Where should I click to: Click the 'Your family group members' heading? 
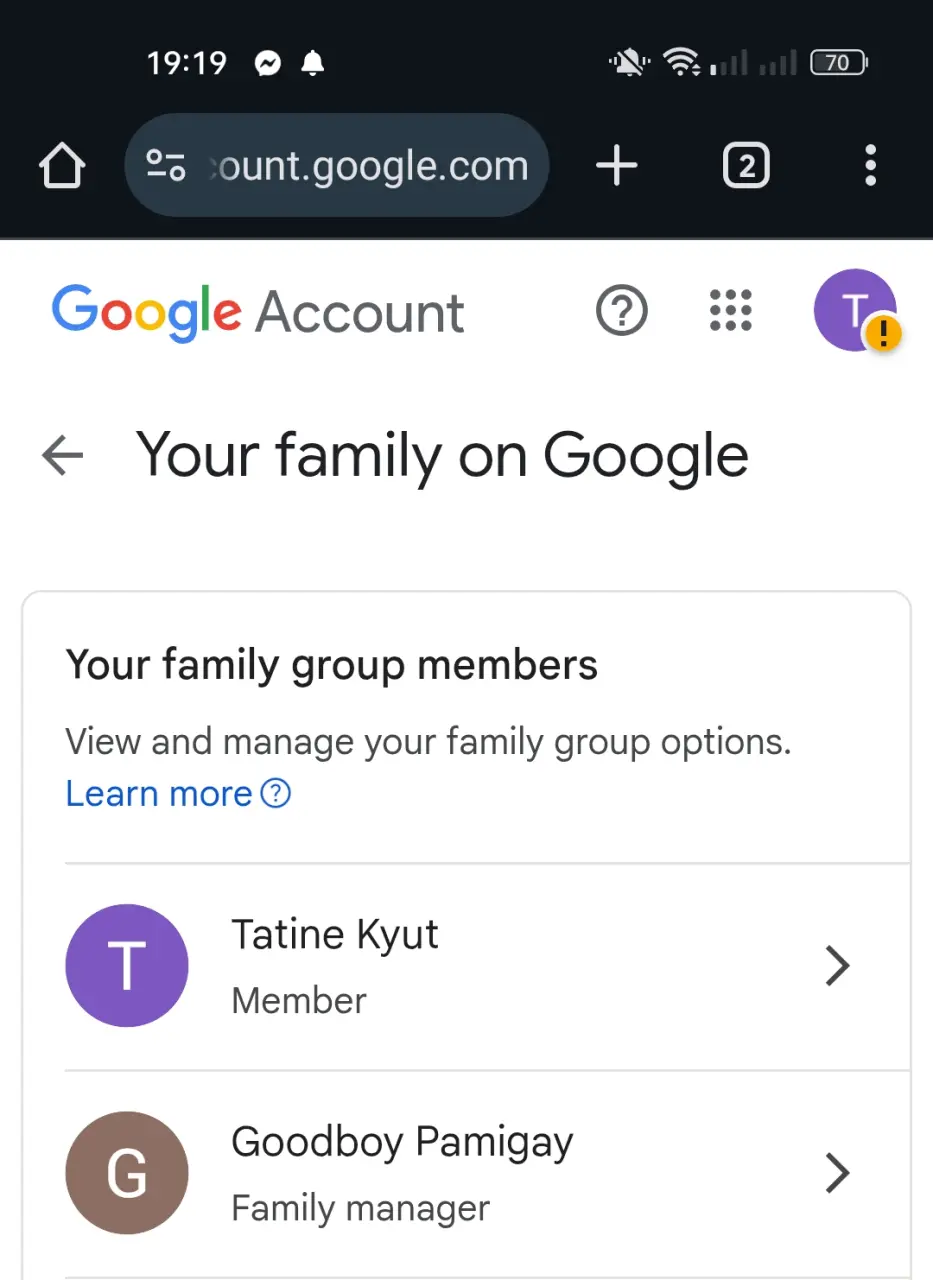point(332,665)
